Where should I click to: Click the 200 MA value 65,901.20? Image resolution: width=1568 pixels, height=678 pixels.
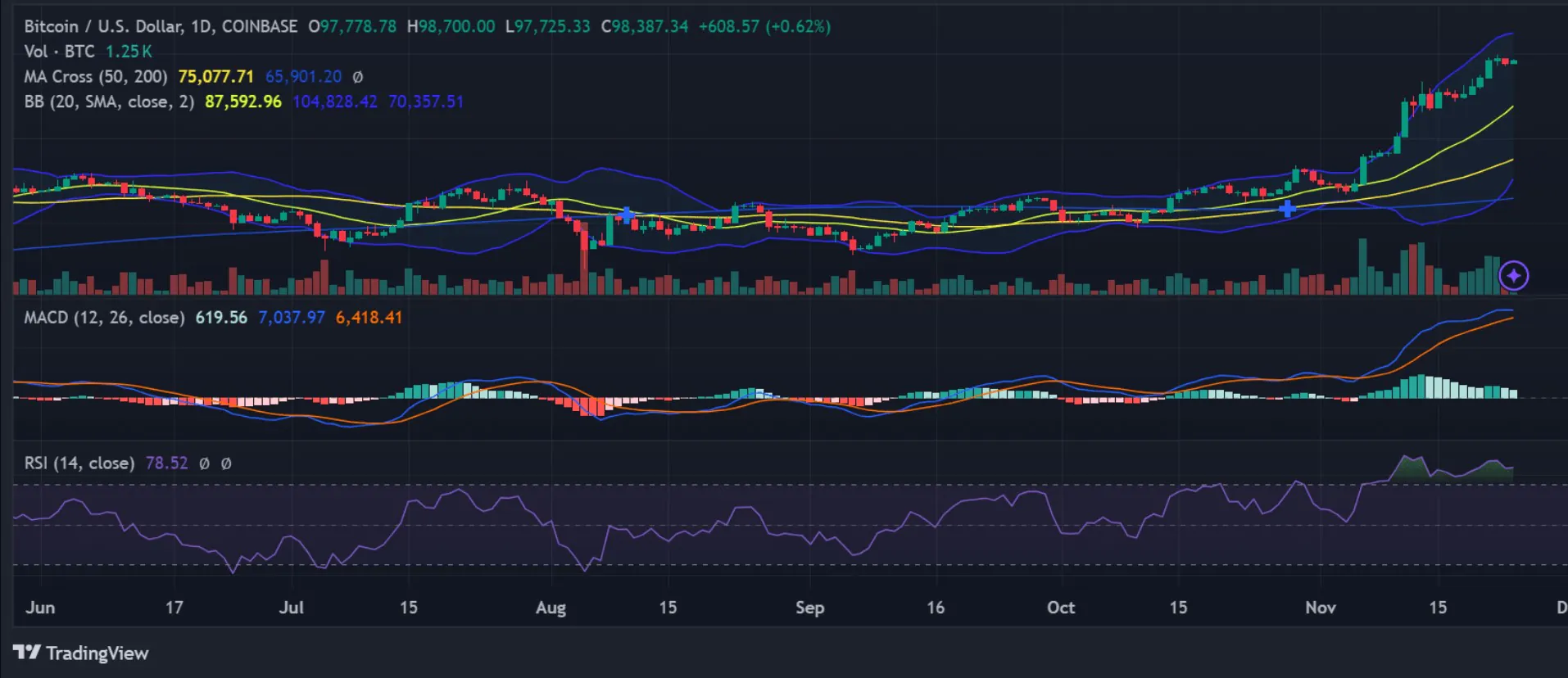coord(303,77)
